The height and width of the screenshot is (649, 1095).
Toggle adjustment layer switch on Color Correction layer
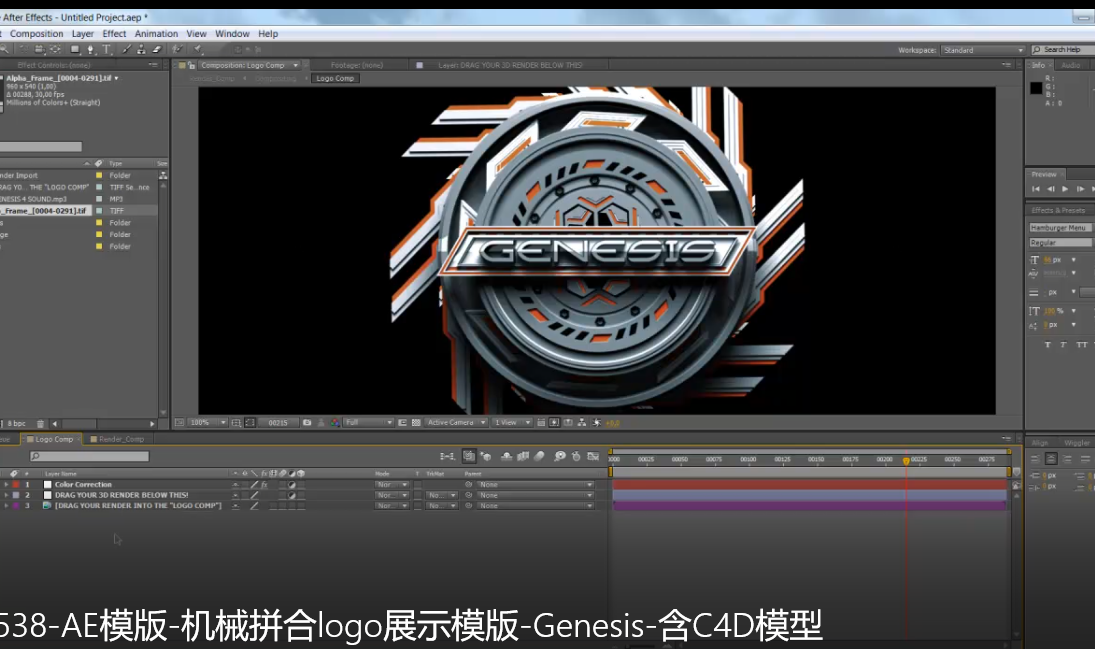pos(292,485)
